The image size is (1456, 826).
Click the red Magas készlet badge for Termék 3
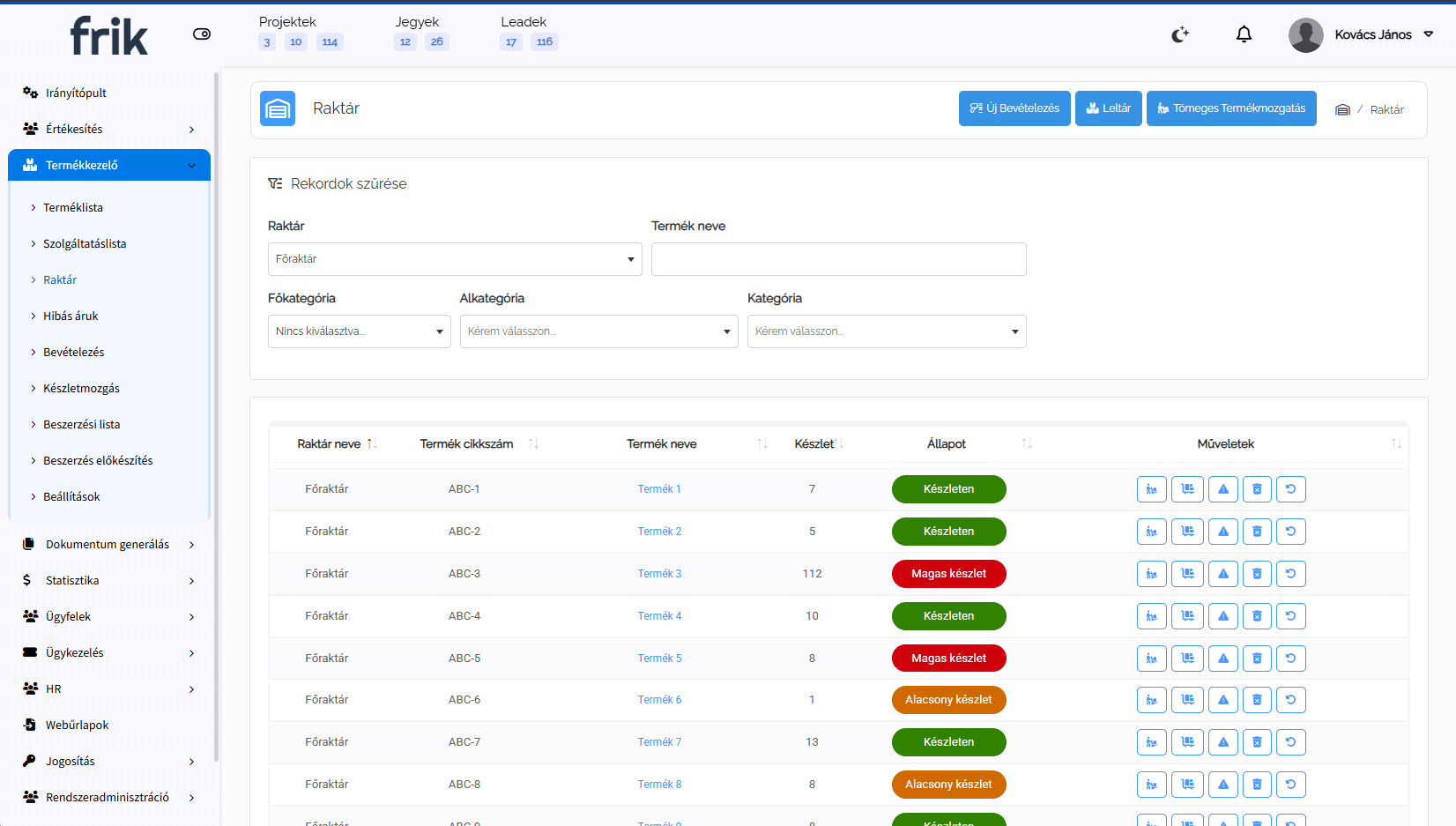[x=948, y=574]
